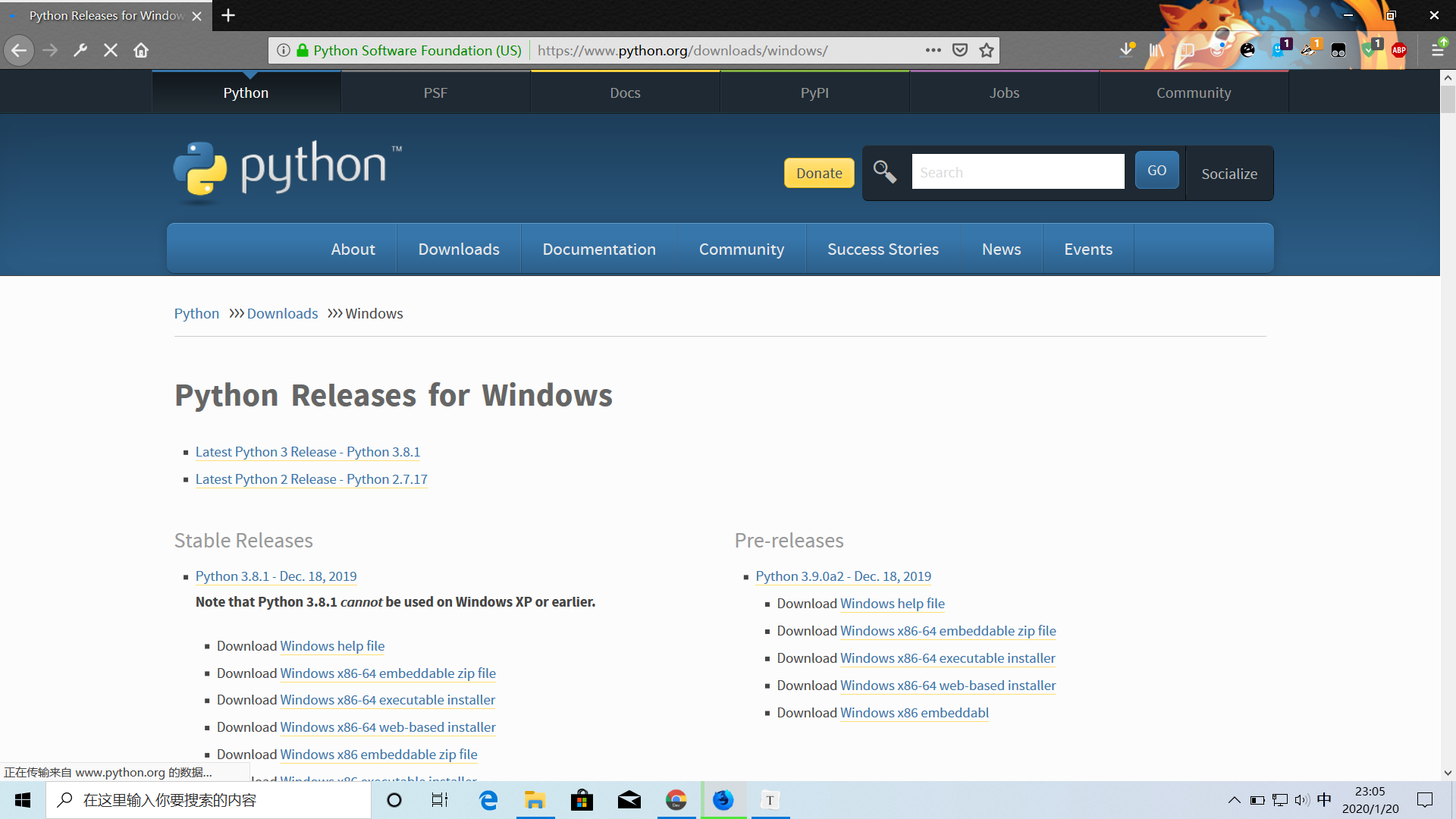Screen dimensions: 1456x819
Task: Download pre-release Windows help file
Action: coord(893,604)
